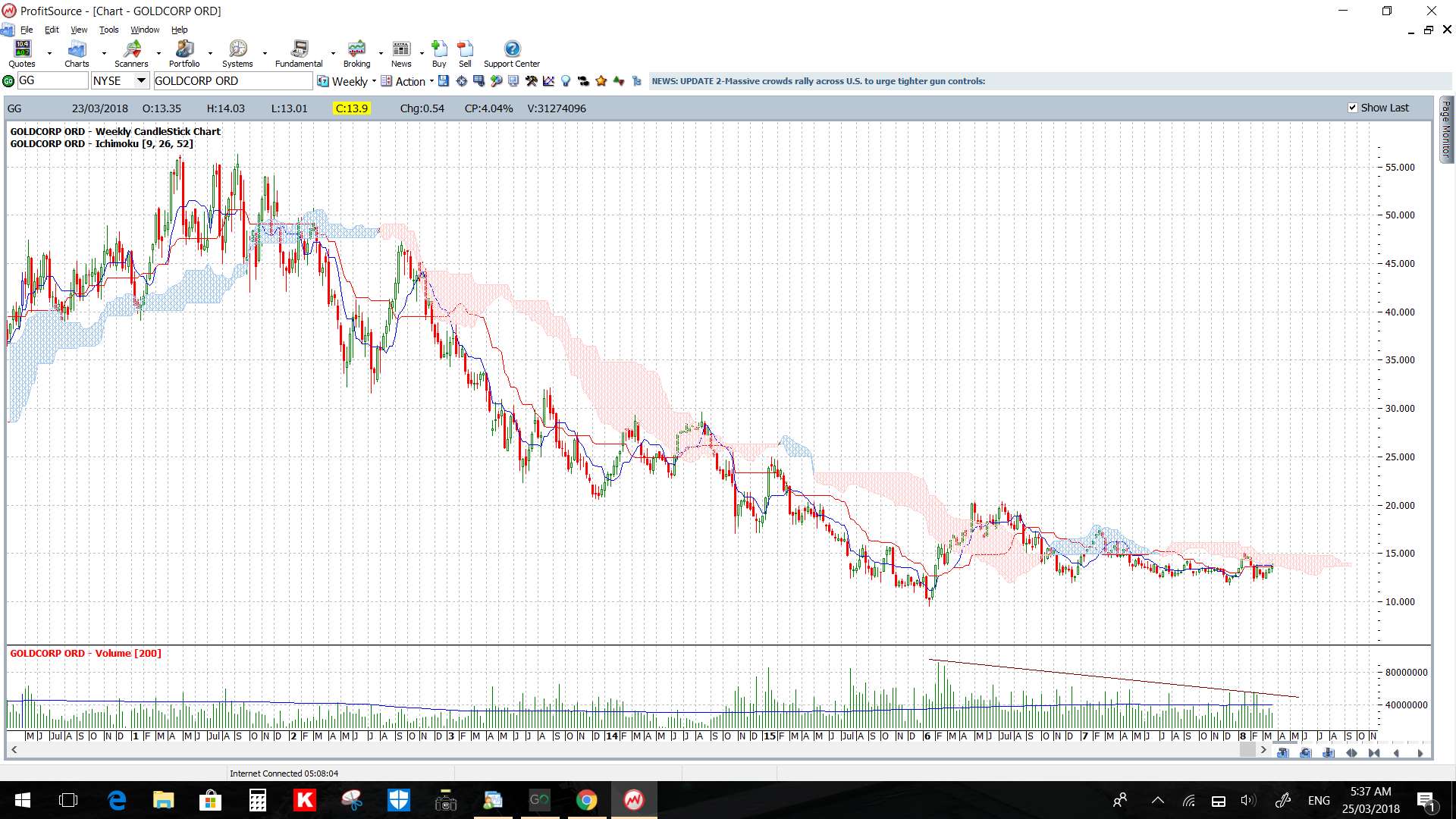Click the green GO button beside the symbol field

pyautogui.click(x=8, y=81)
